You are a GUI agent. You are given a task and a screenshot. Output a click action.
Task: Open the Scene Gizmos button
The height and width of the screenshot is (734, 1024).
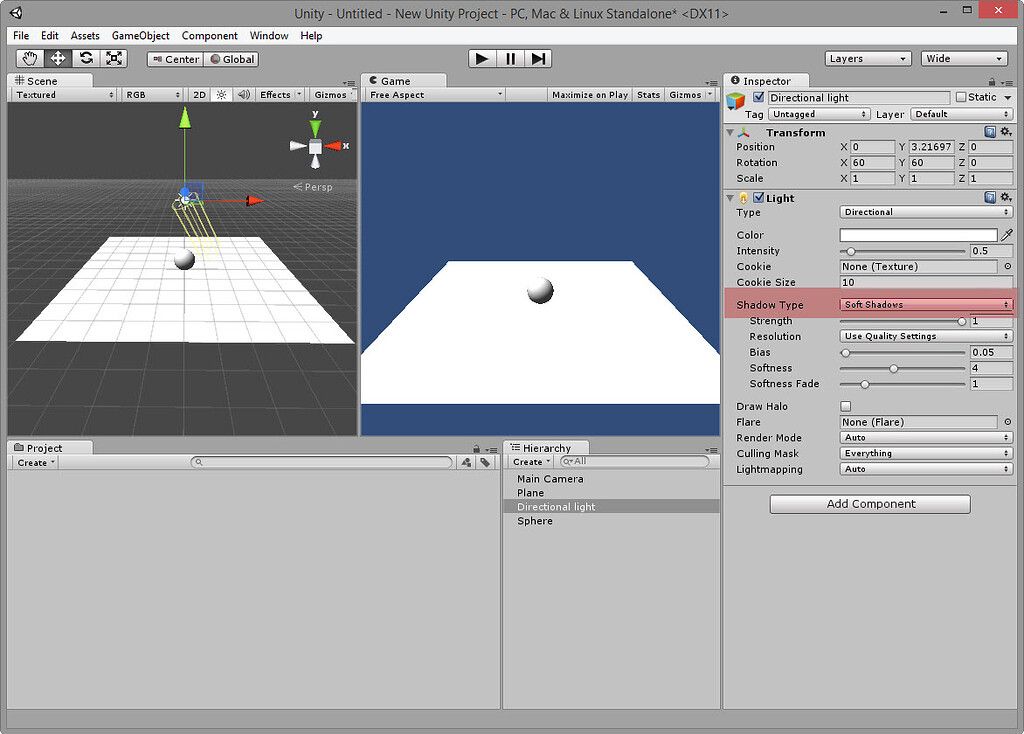pos(332,95)
